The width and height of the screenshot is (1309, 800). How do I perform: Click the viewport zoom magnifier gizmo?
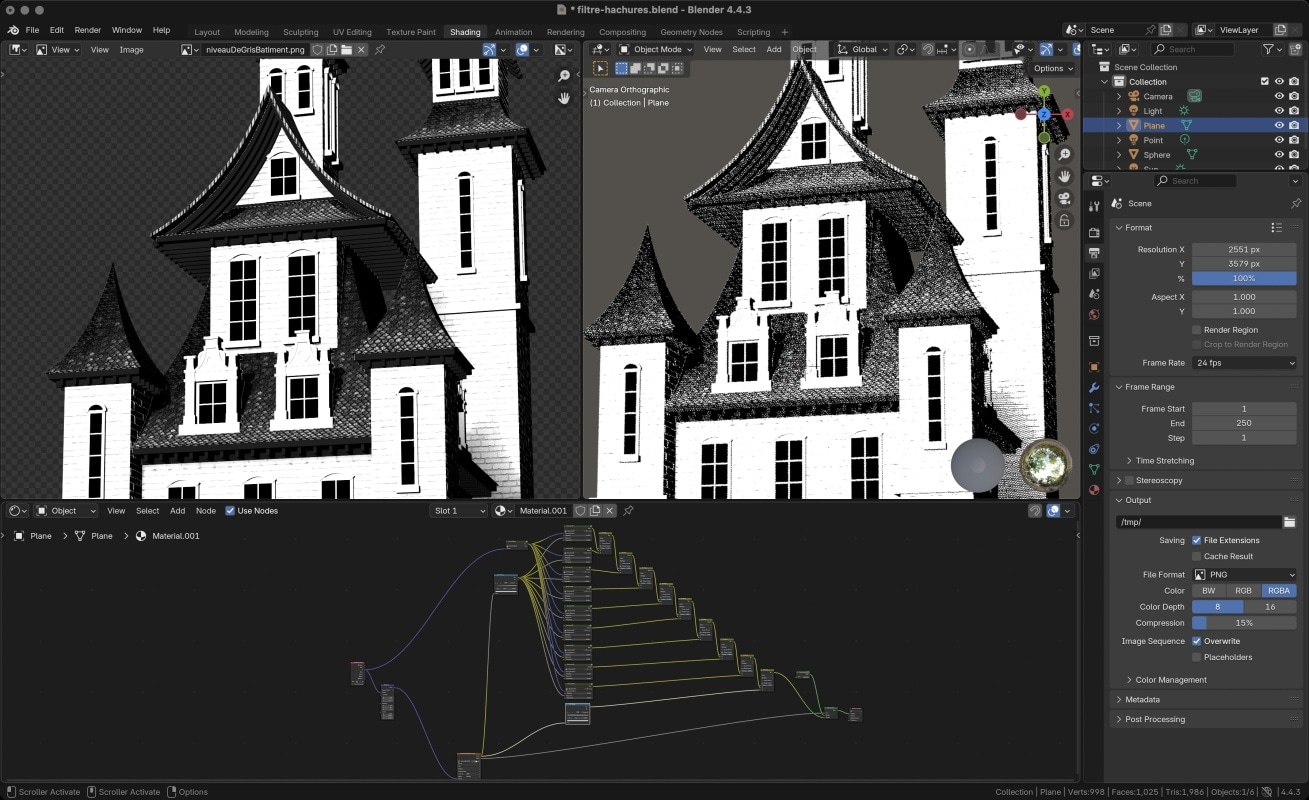(1065, 155)
